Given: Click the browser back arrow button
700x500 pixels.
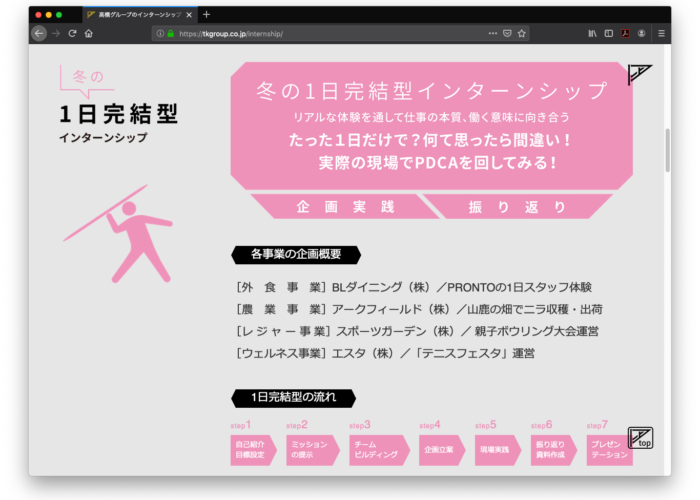Looking at the screenshot, I should [x=39, y=33].
